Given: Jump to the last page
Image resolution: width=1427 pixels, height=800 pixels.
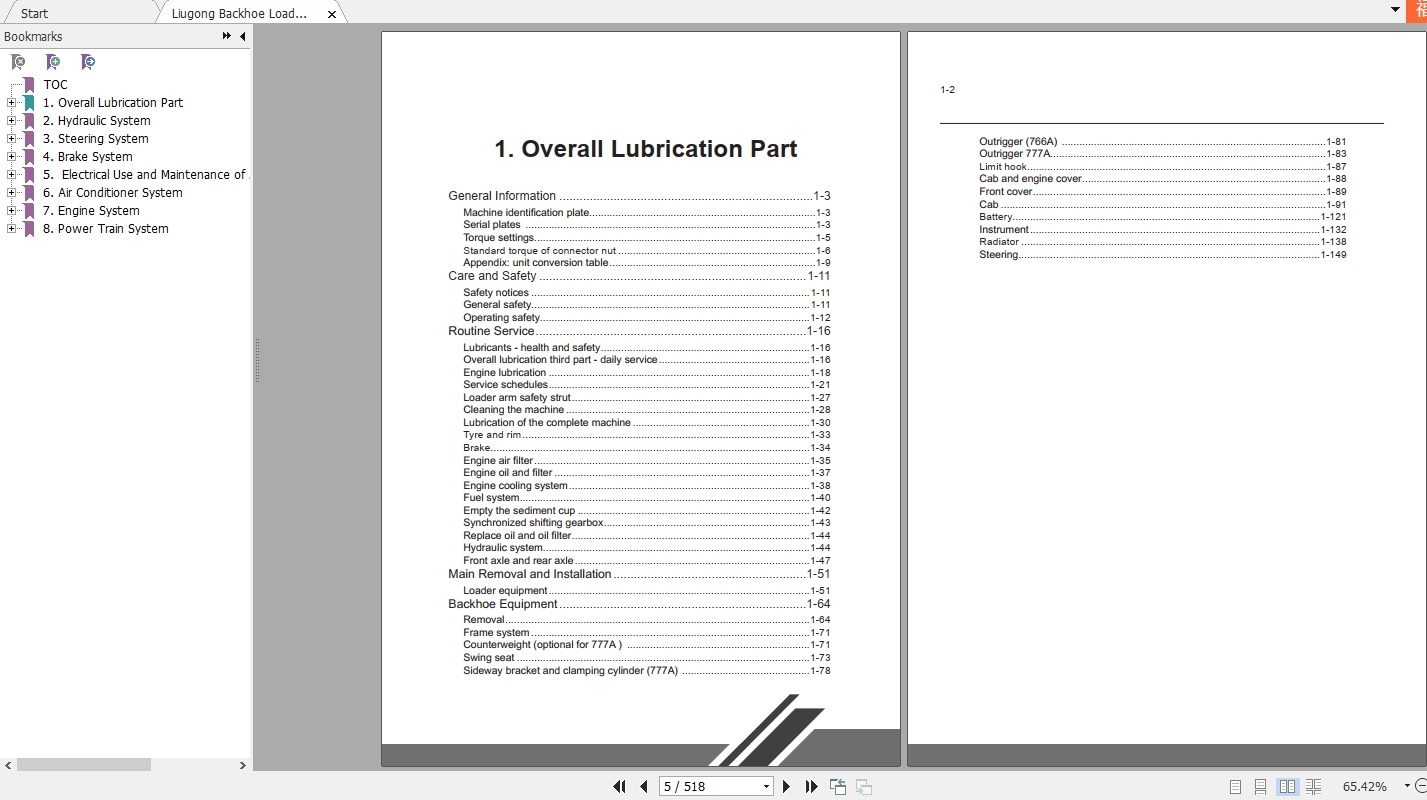Looking at the screenshot, I should click(811, 787).
